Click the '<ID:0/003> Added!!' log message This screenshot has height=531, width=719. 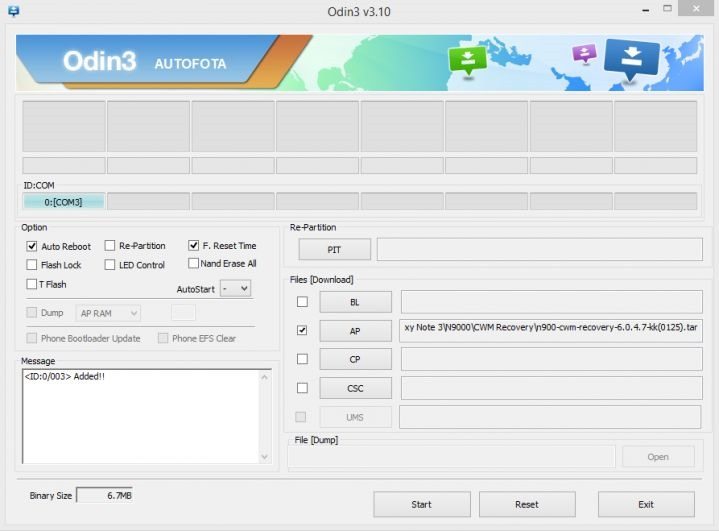[64, 376]
